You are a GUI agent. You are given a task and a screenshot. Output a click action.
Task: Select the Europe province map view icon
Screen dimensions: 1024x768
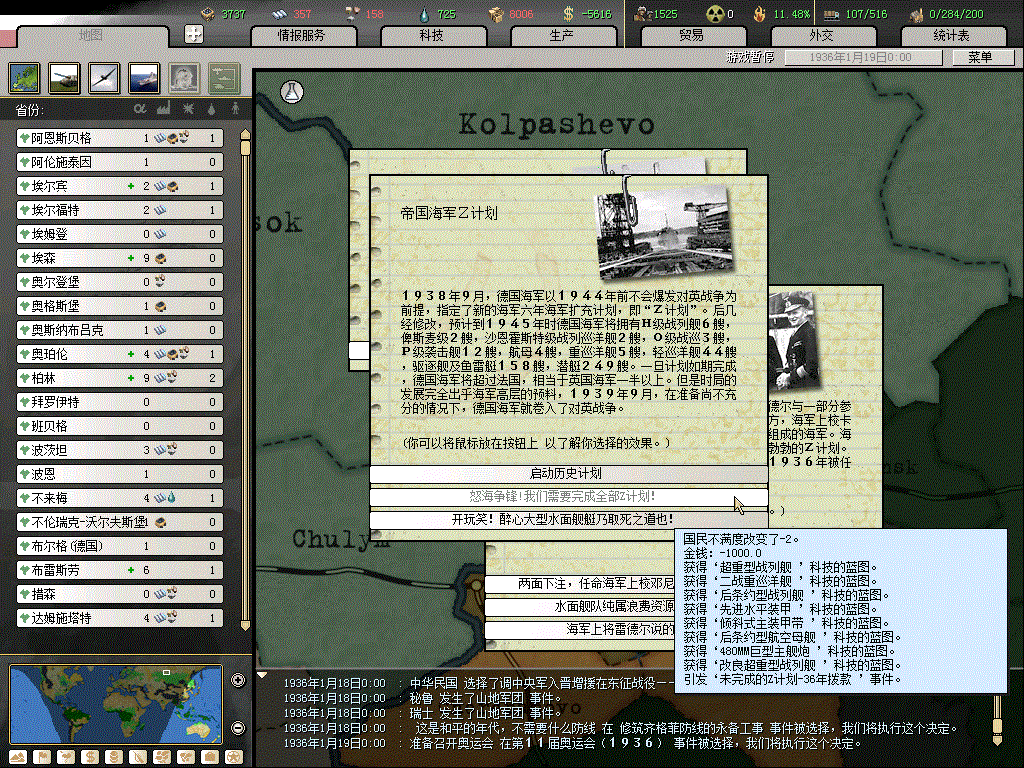click(26, 77)
